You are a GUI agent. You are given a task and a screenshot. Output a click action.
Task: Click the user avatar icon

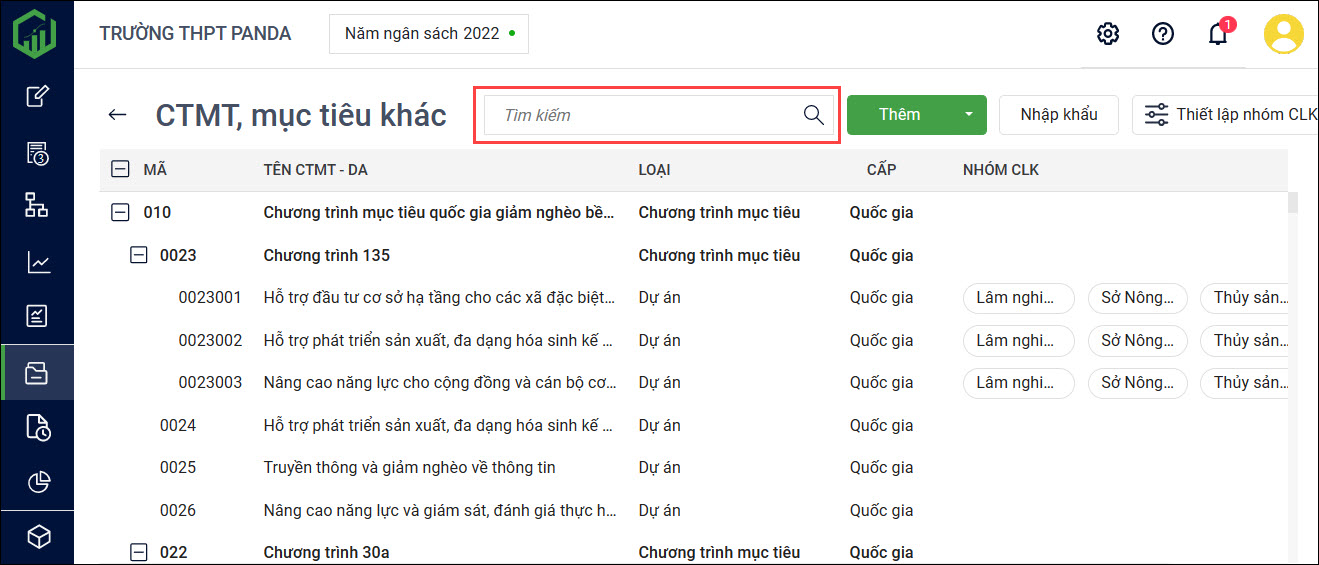pyautogui.click(x=1283, y=34)
